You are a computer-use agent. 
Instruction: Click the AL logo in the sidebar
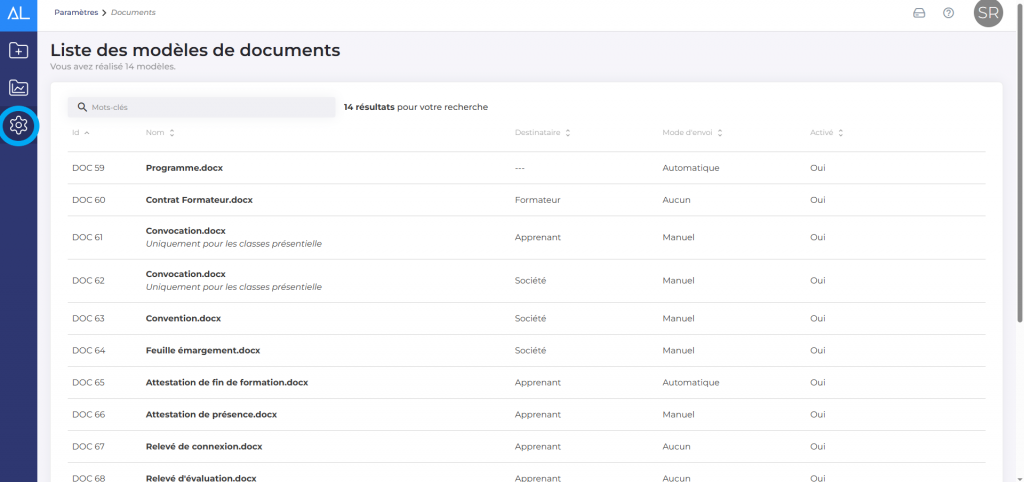pyautogui.click(x=18, y=12)
